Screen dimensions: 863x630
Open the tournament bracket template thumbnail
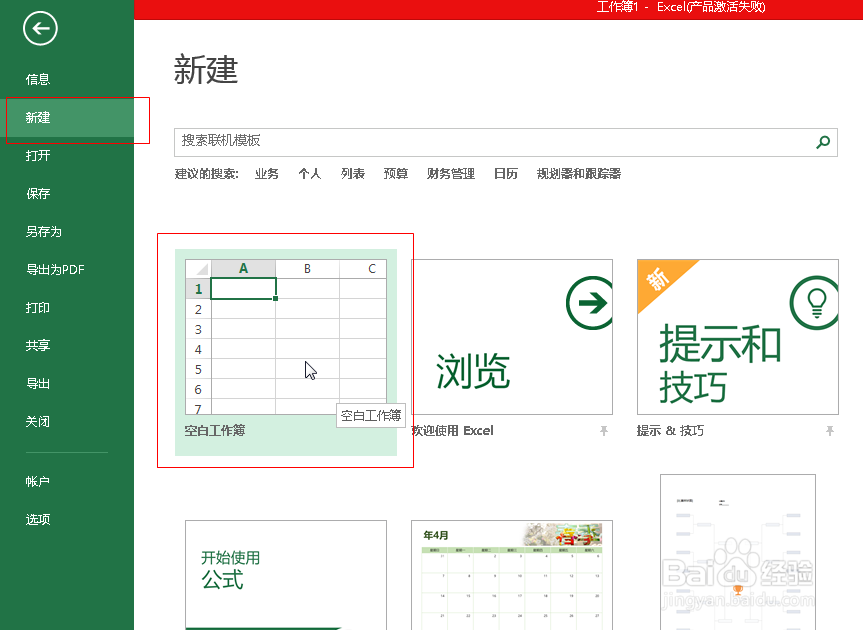[738, 552]
